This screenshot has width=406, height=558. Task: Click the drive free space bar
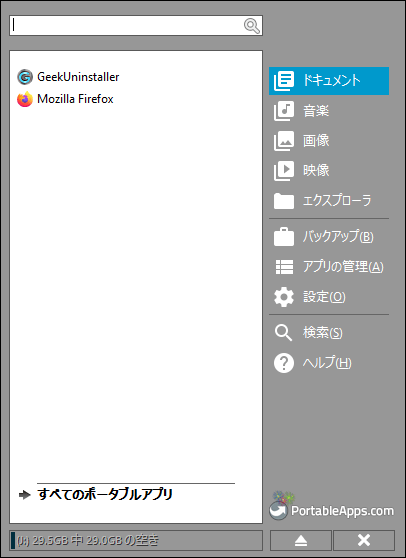click(x=136, y=541)
